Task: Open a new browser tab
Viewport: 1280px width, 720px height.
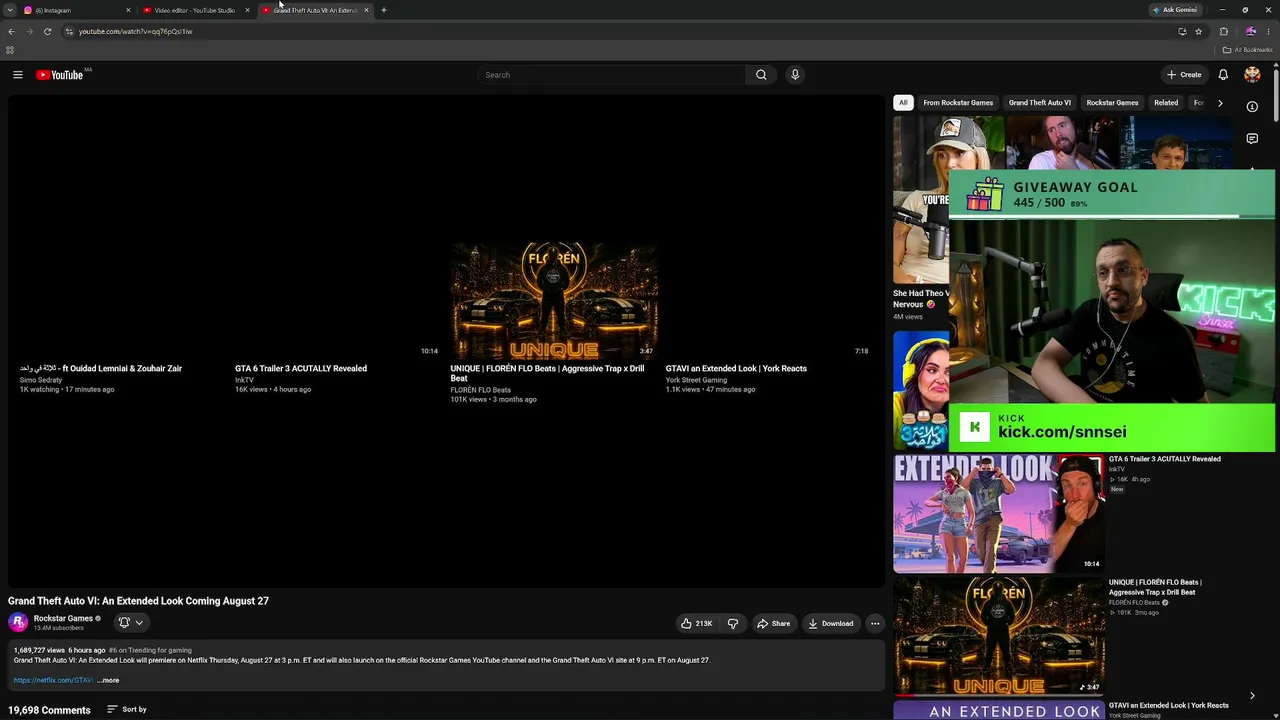Action: click(x=384, y=10)
